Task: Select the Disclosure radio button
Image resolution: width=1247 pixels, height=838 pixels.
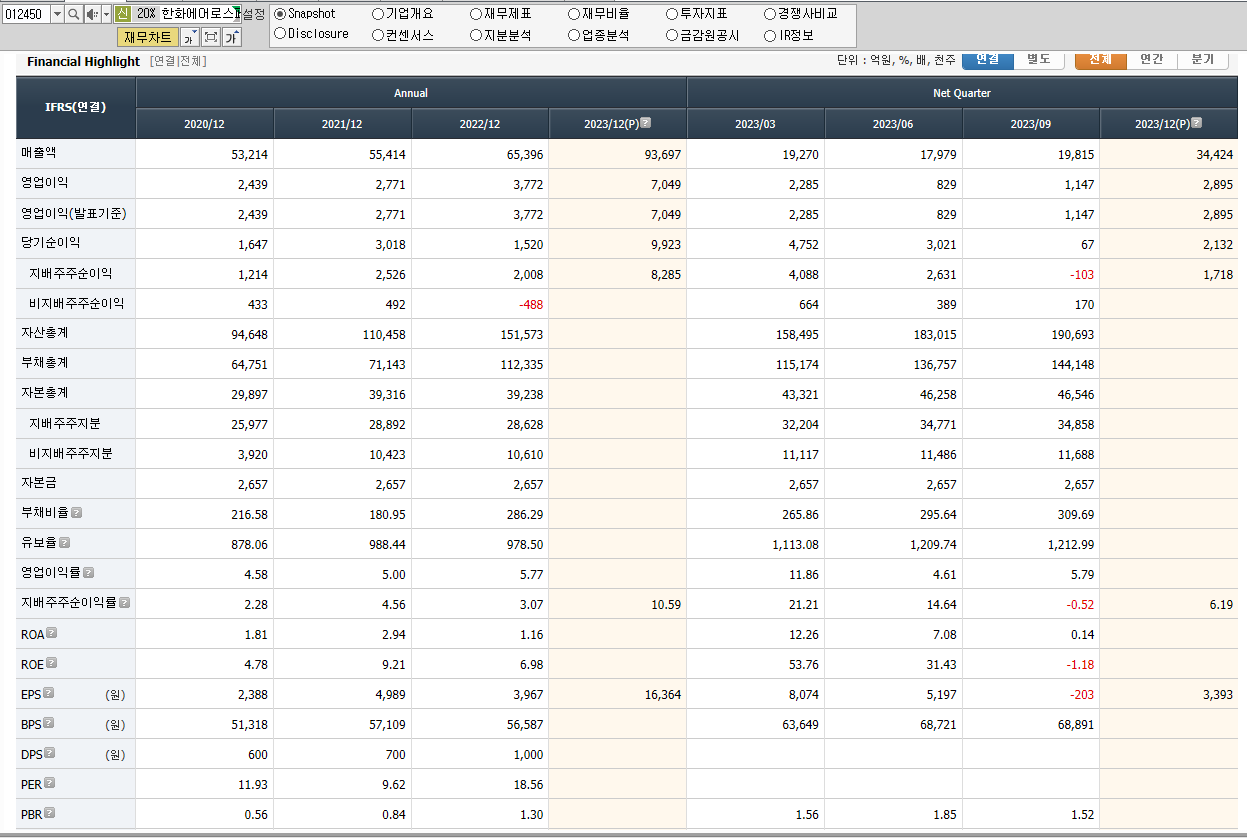Action: click(x=280, y=34)
